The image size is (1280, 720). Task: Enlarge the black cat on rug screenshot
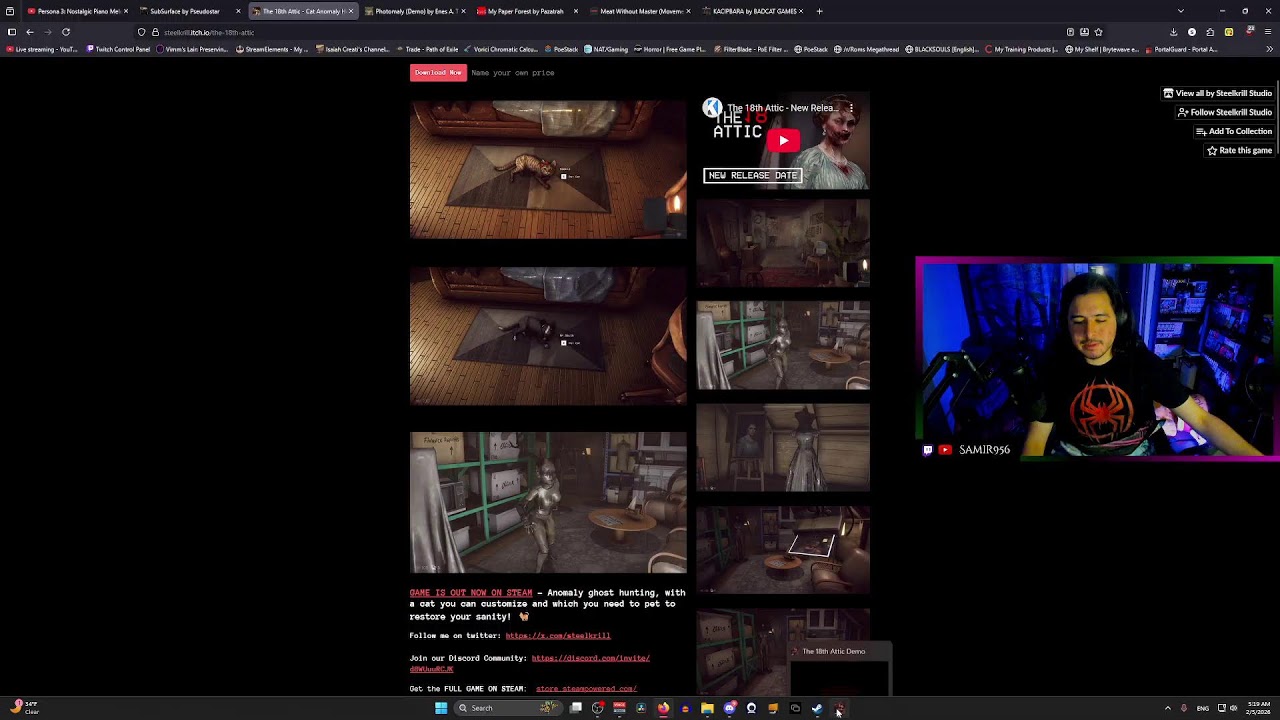click(x=548, y=335)
